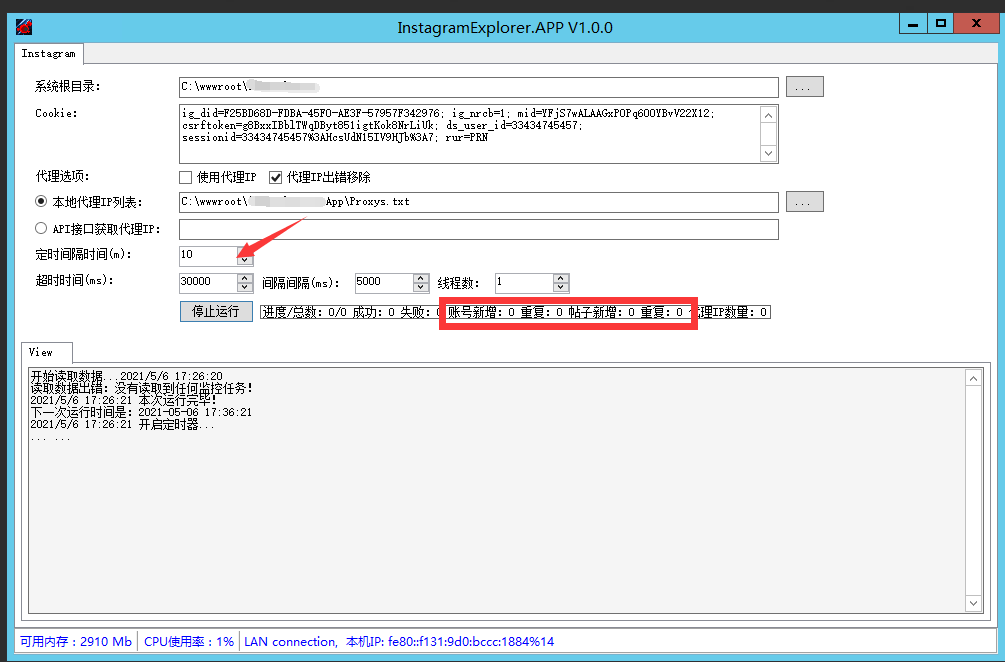
Task: Click the 超时时间(ms) label
Action: [74, 280]
